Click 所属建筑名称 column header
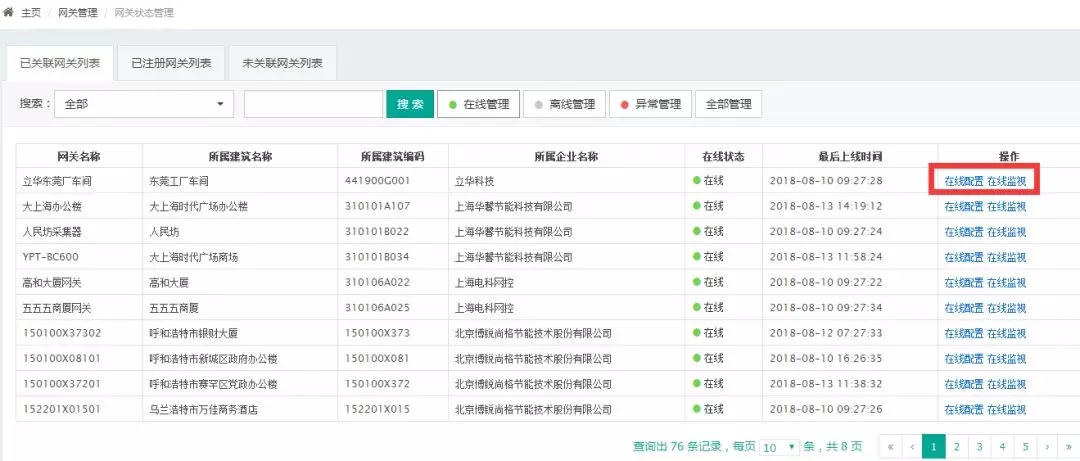Image resolution: width=1080 pixels, height=461 pixels. pyautogui.click(x=240, y=156)
